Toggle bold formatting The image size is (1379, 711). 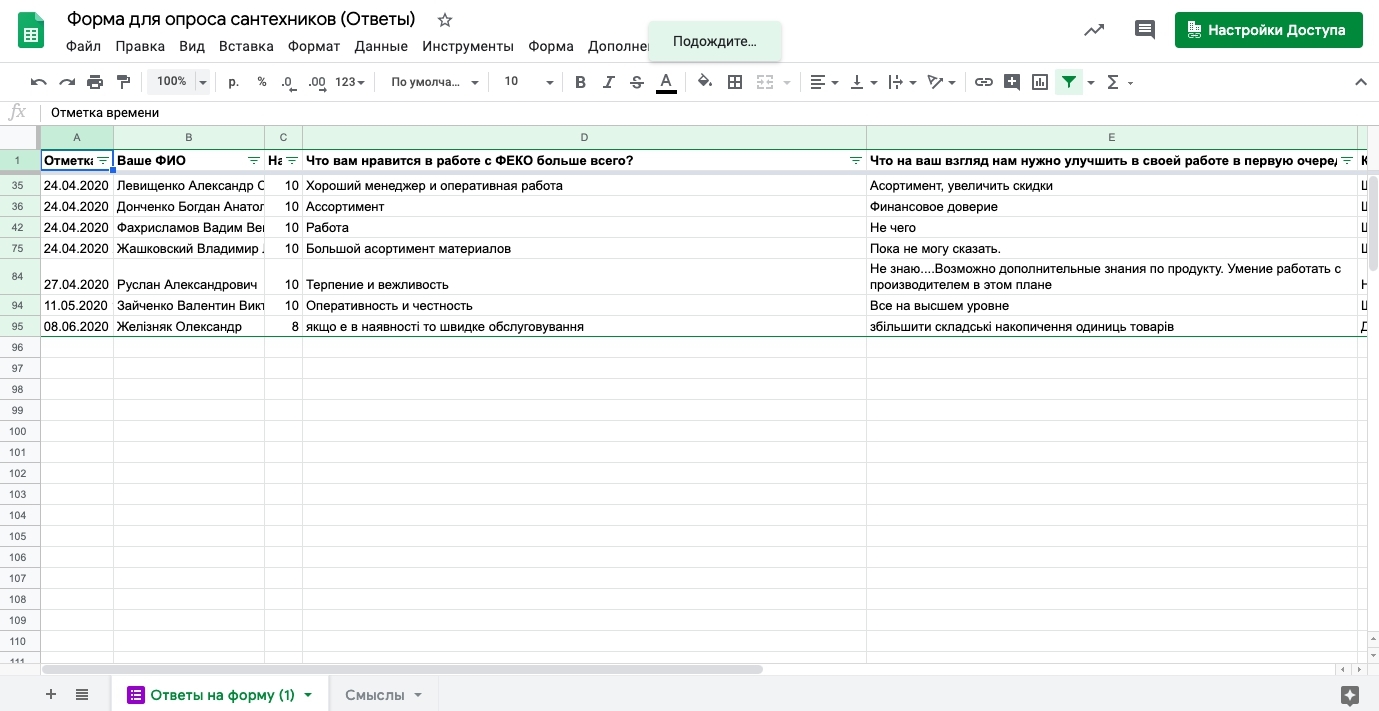pyautogui.click(x=580, y=82)
